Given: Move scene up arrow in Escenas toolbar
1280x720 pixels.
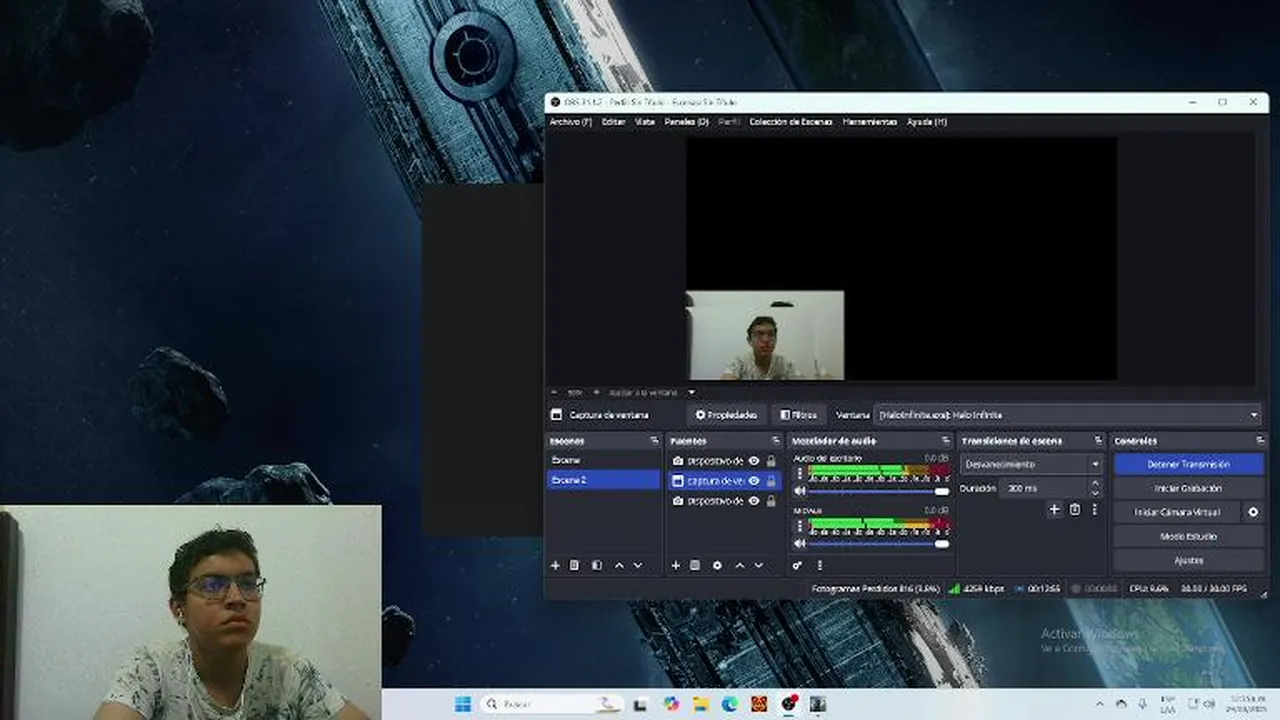Looking at the screenshot, I should [x=619, y=565].
